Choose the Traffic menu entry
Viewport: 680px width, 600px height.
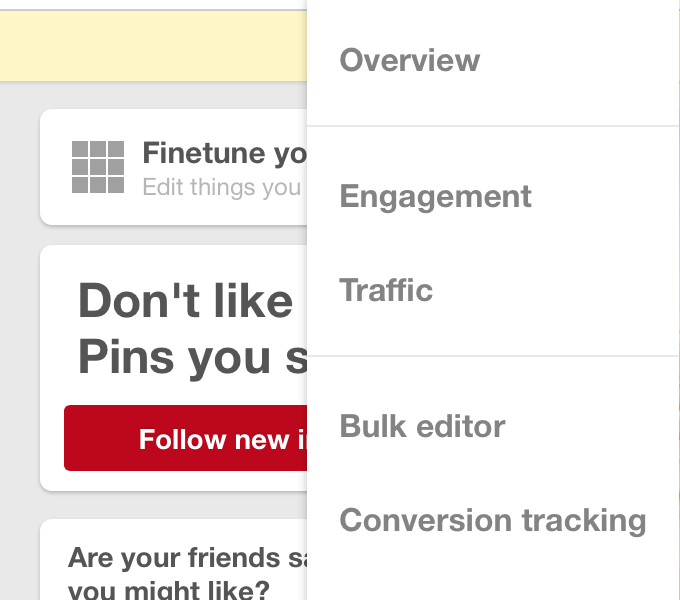pos(386,290)
